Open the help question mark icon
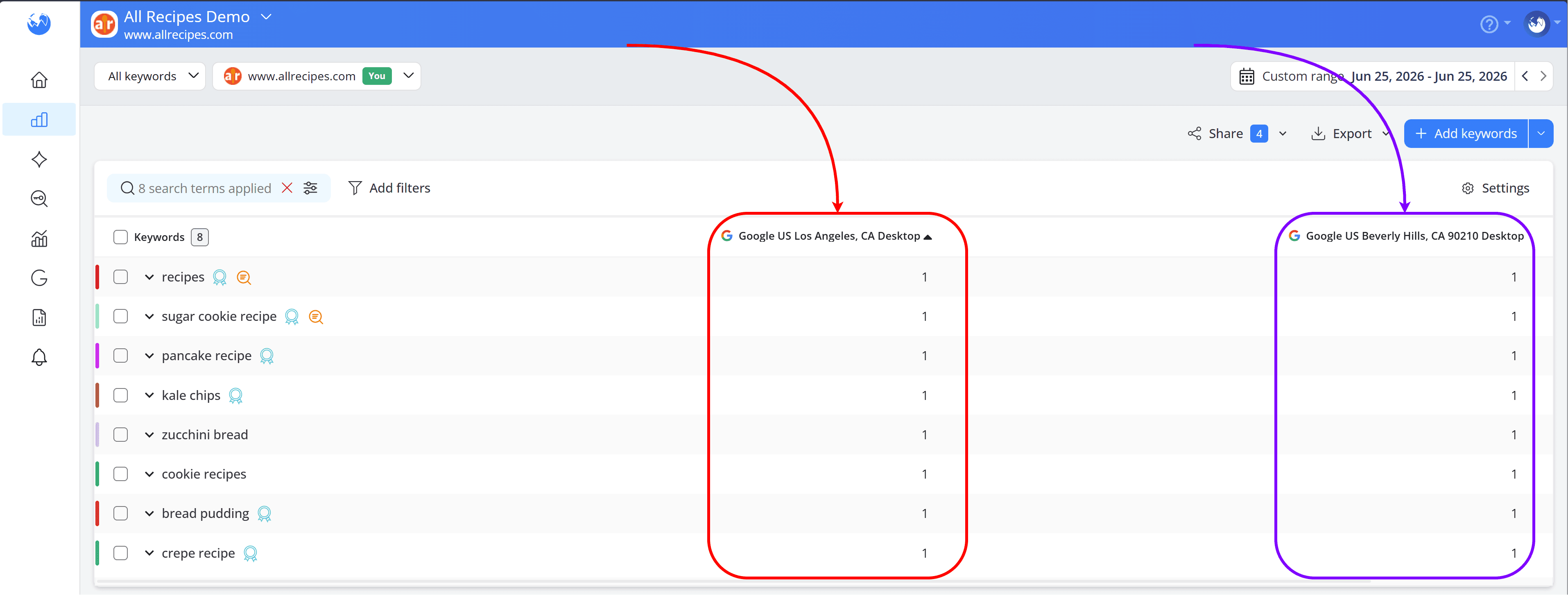Viewport: 1568px width, 595px height. coord(1489,24)
